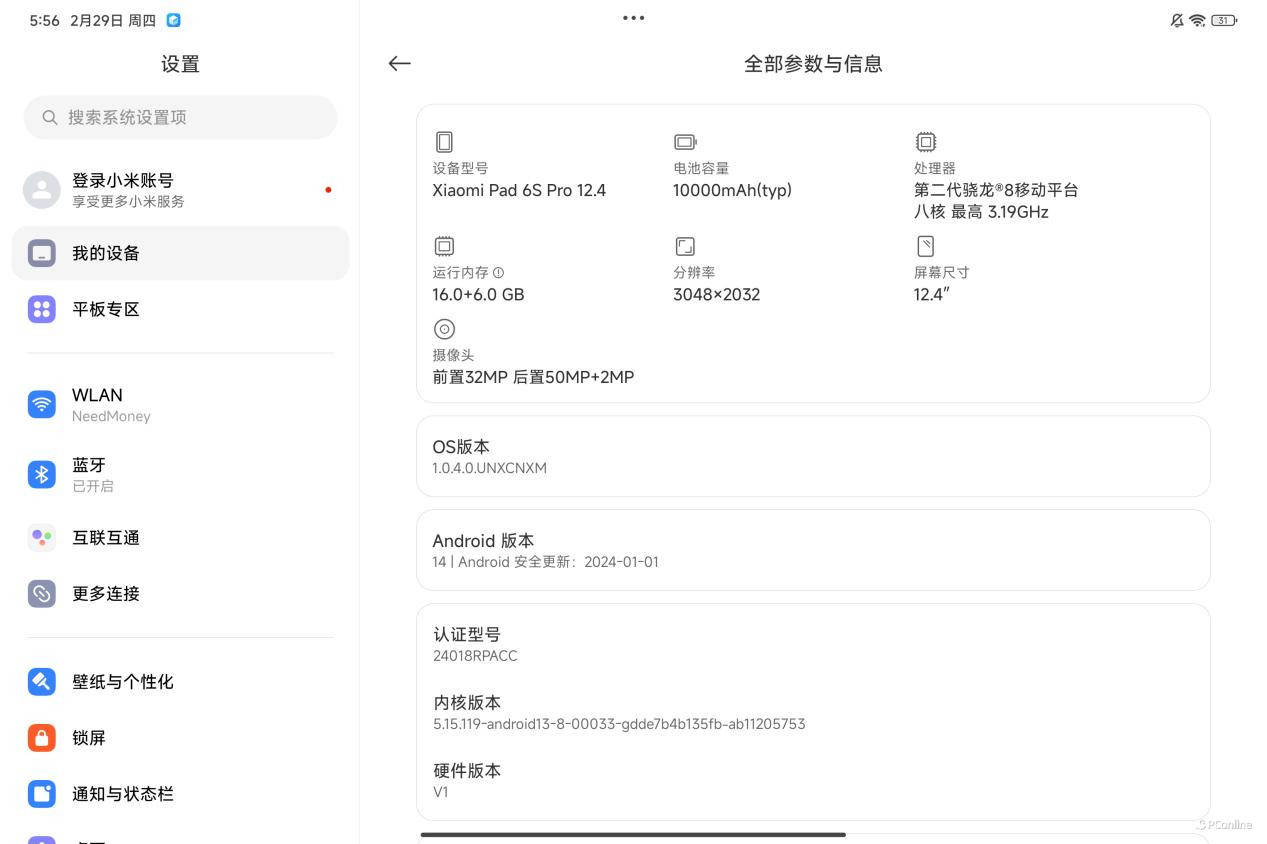Tap the battery indicator in status bar
Image resolution: width=1267 pixels, height=844 pixels.
(1223, 20)
